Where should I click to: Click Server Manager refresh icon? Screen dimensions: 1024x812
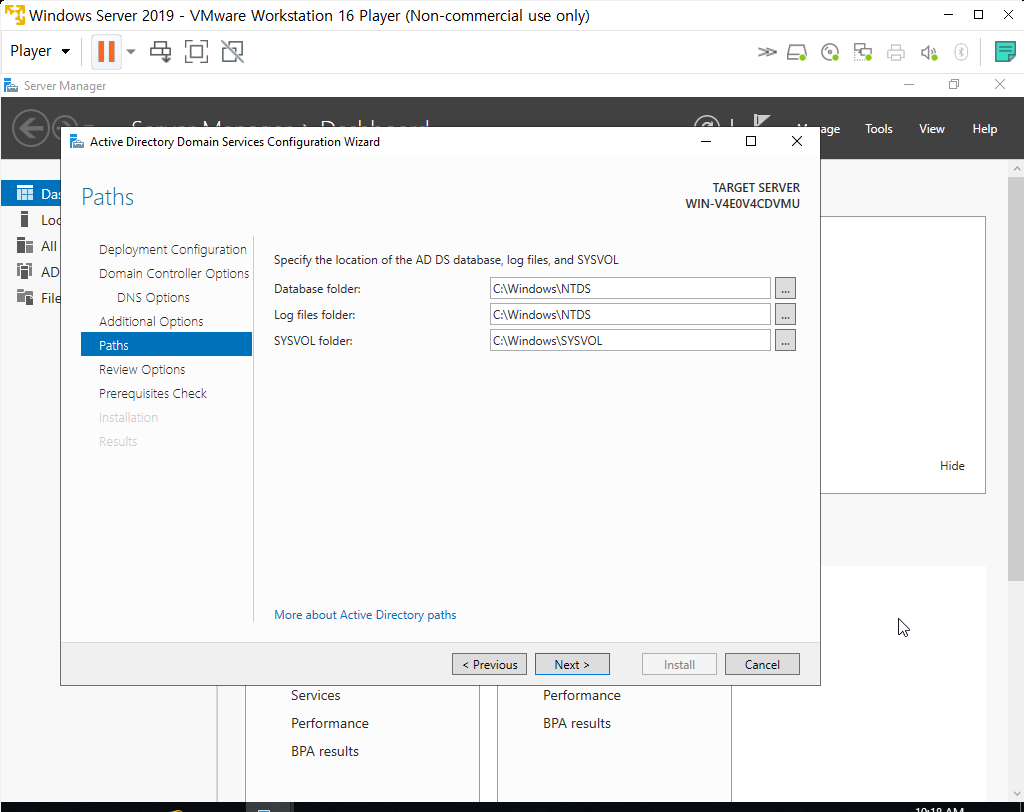point(707,122)
